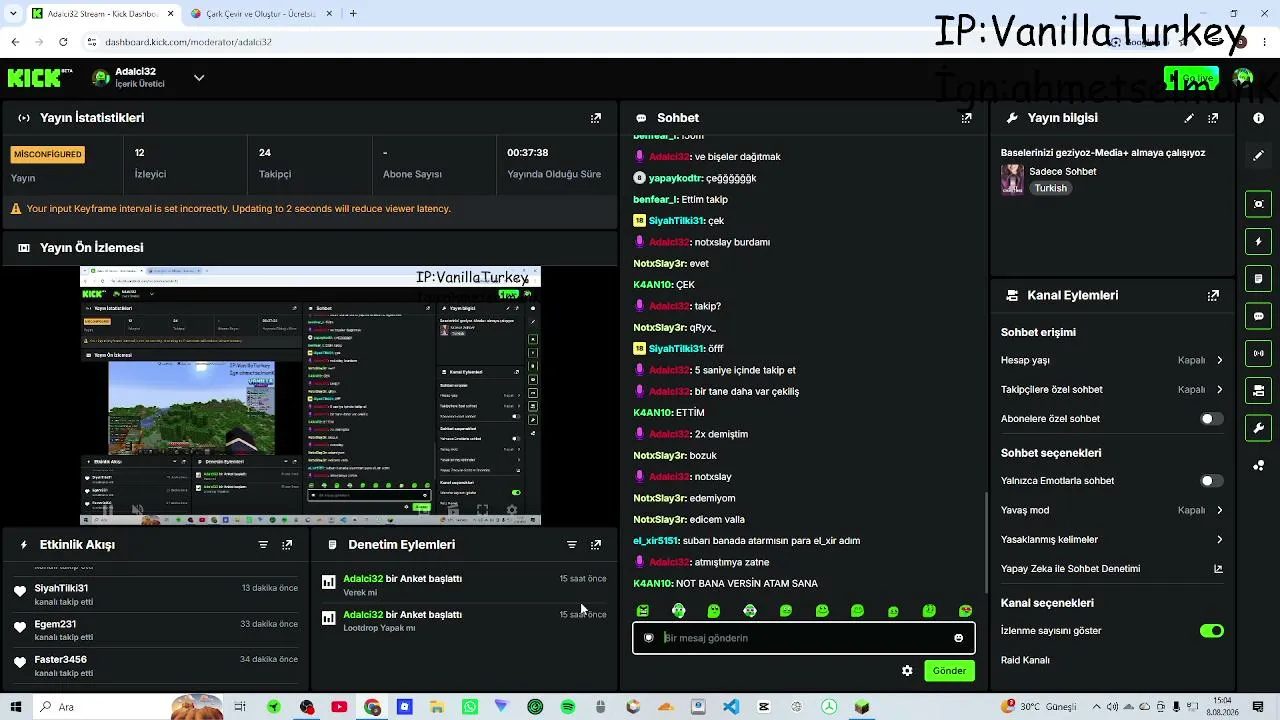Disable İzlenme sayısını göster switch
The height and width of the screenshot is (720, 1280).
click(1211, 631)
